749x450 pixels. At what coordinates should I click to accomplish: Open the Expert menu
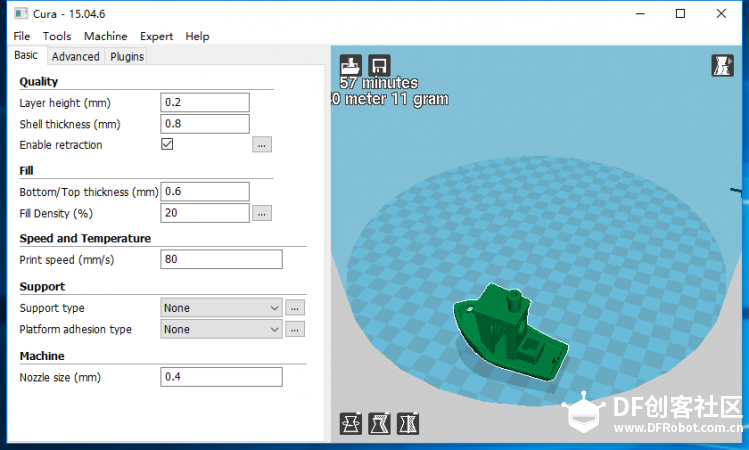[156, 36]
